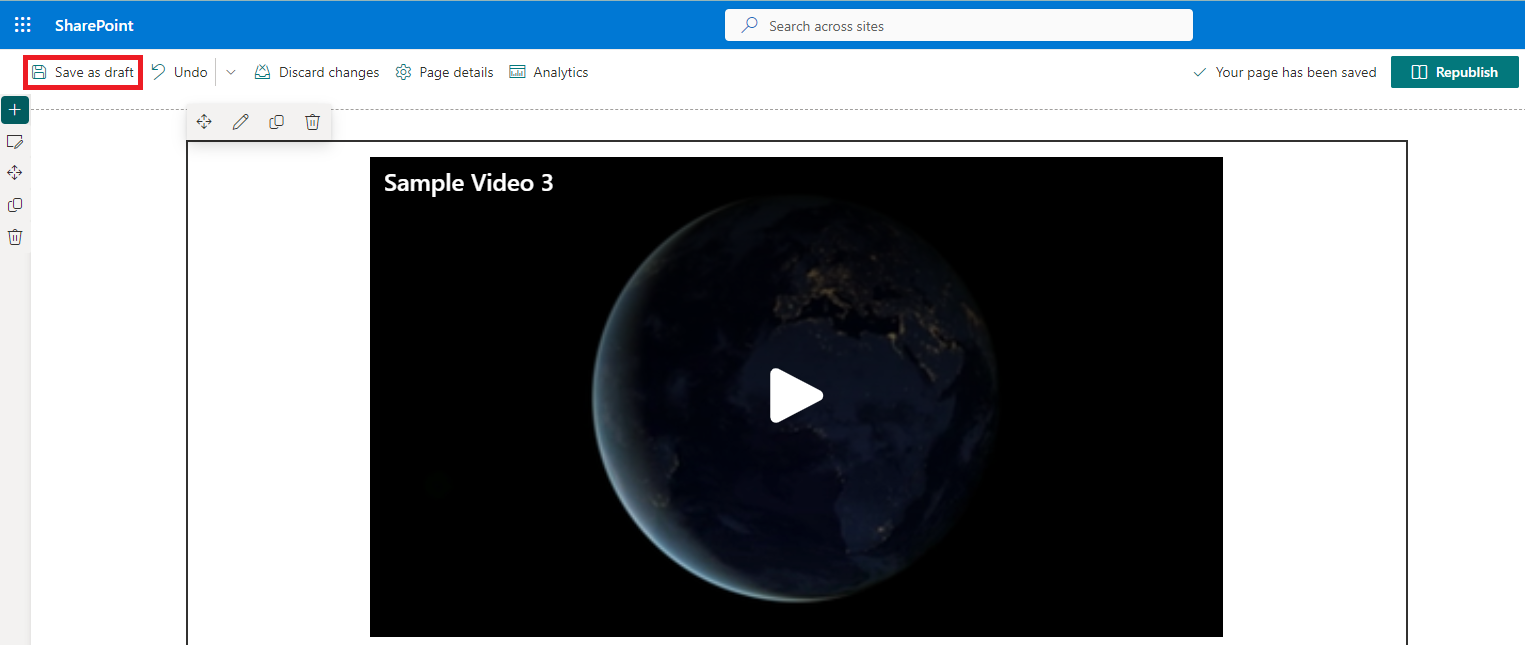Image resolution: width=1525 pixels, height=645 pixels.
Task: Select the move section icon in left sidebar
Action: [x=14, y=172]
